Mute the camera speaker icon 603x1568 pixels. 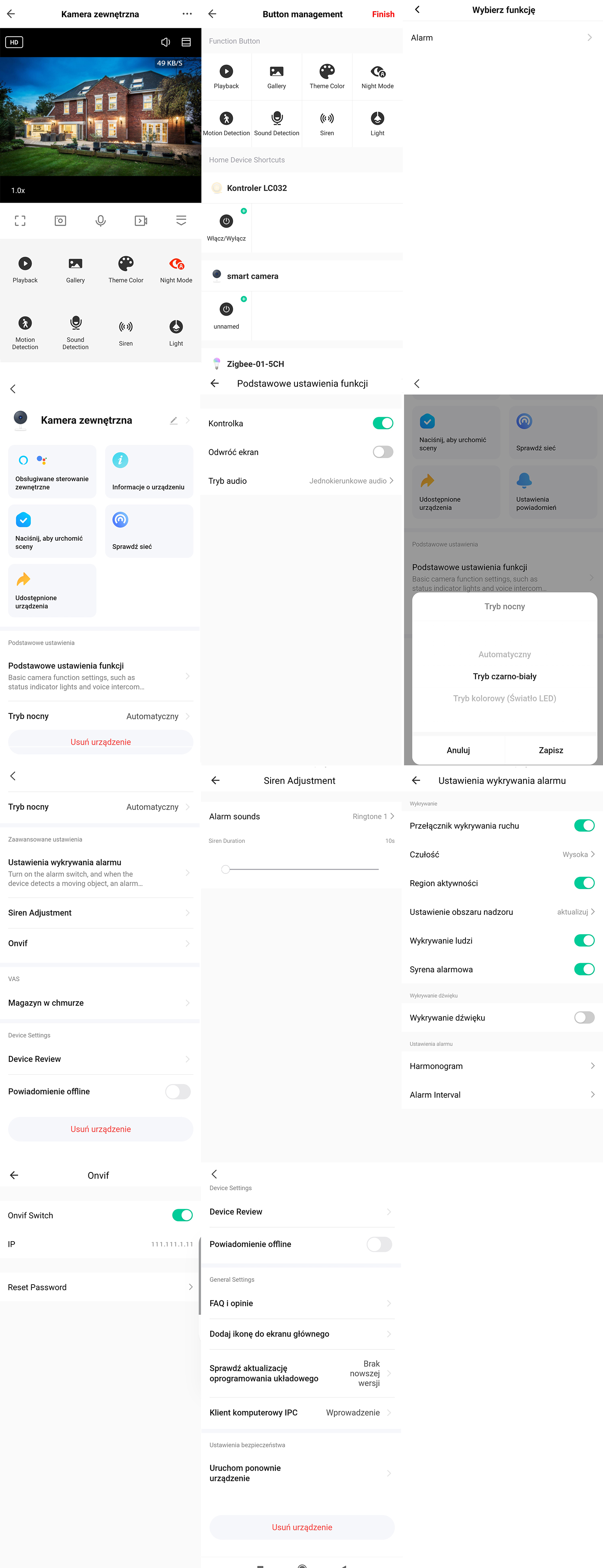166,42
